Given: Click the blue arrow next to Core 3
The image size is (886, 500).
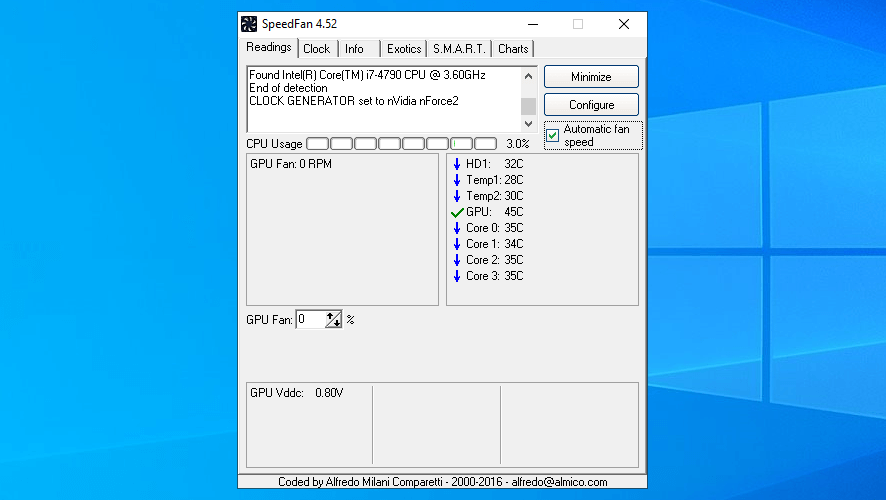Looking at the screenshot, I should (x=457, y=276).
